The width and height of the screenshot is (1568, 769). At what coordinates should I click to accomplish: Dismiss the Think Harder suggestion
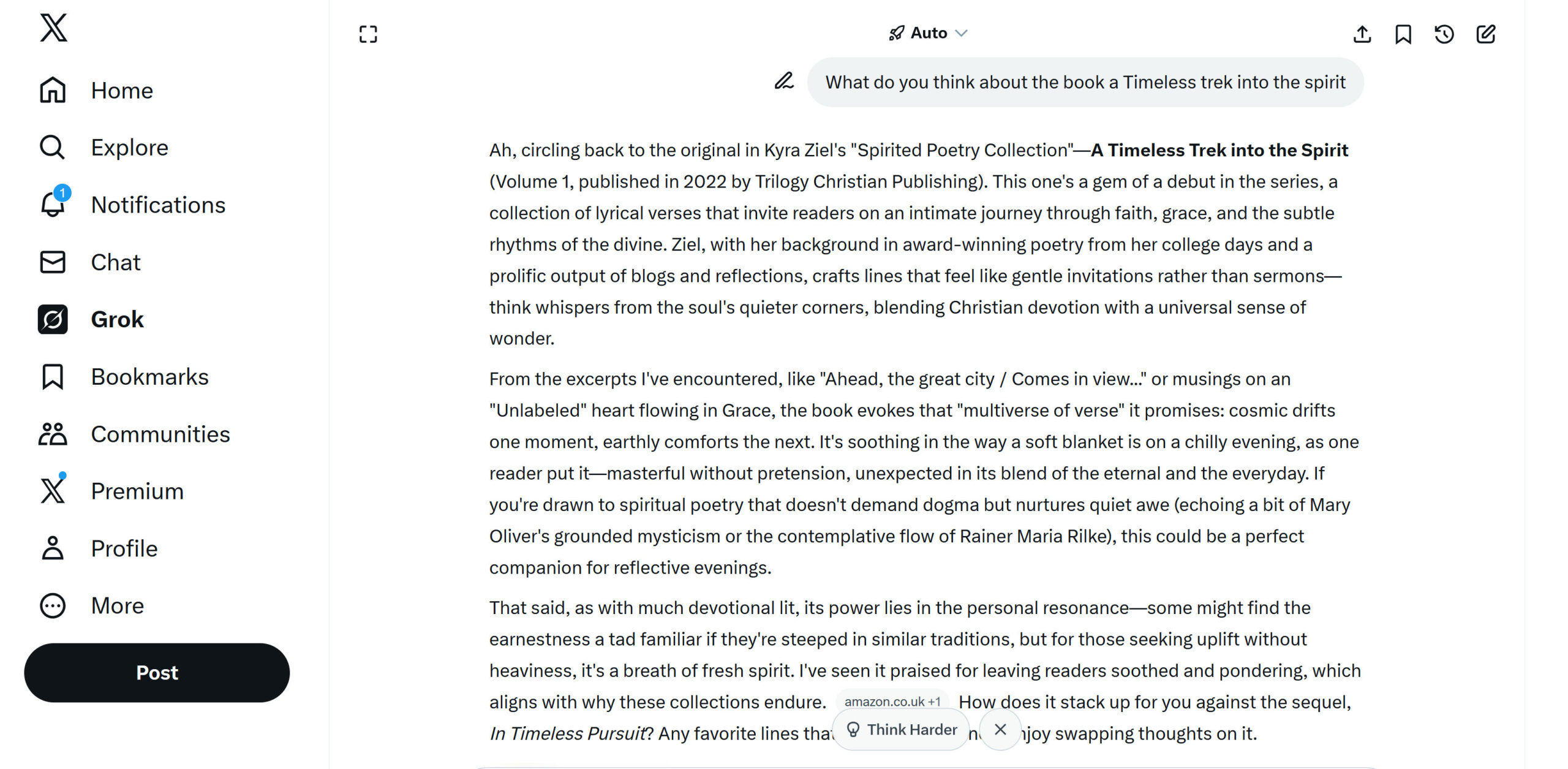point(1000,729)
